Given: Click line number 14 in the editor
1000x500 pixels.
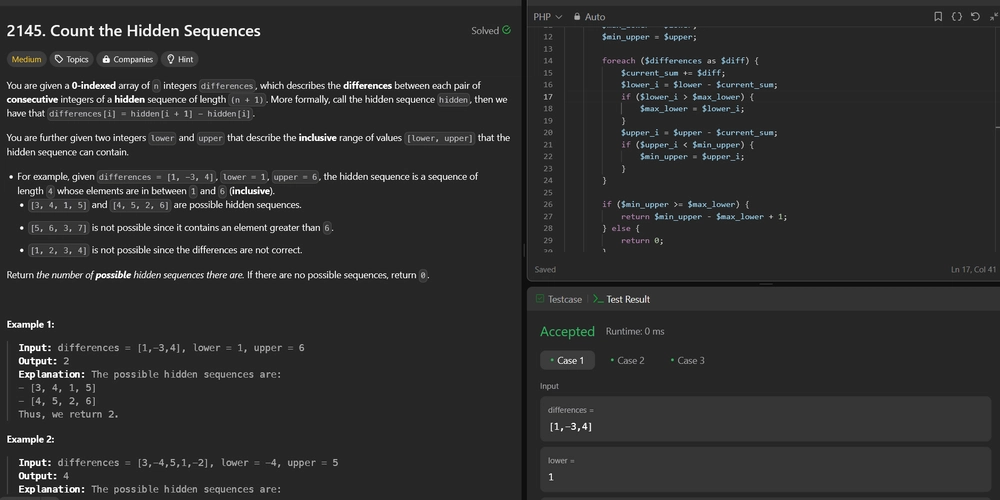Looking at the screenshot, I should click(x=548, y=61).
